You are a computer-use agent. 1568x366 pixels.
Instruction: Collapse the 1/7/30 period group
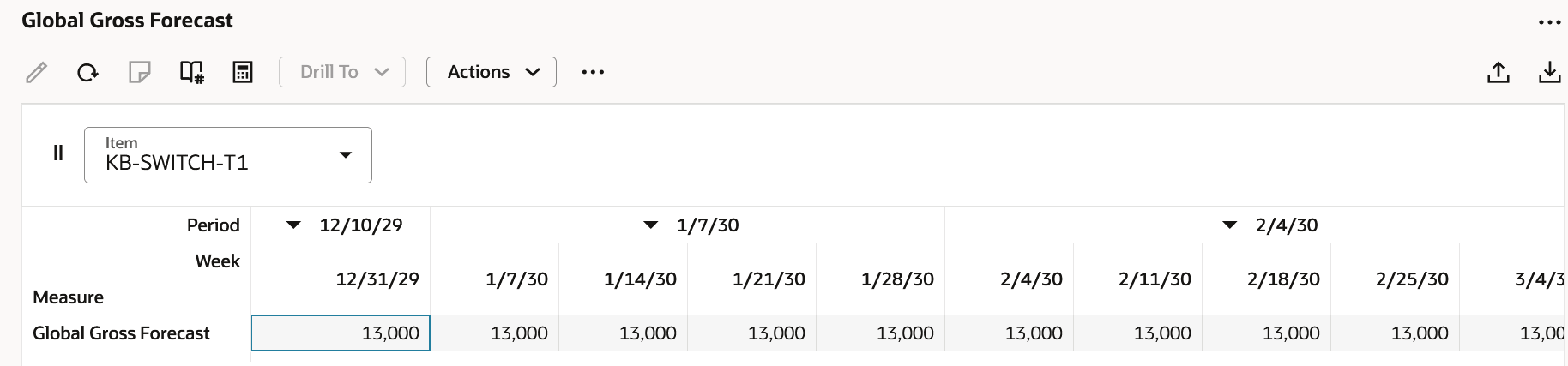[651, 225]
